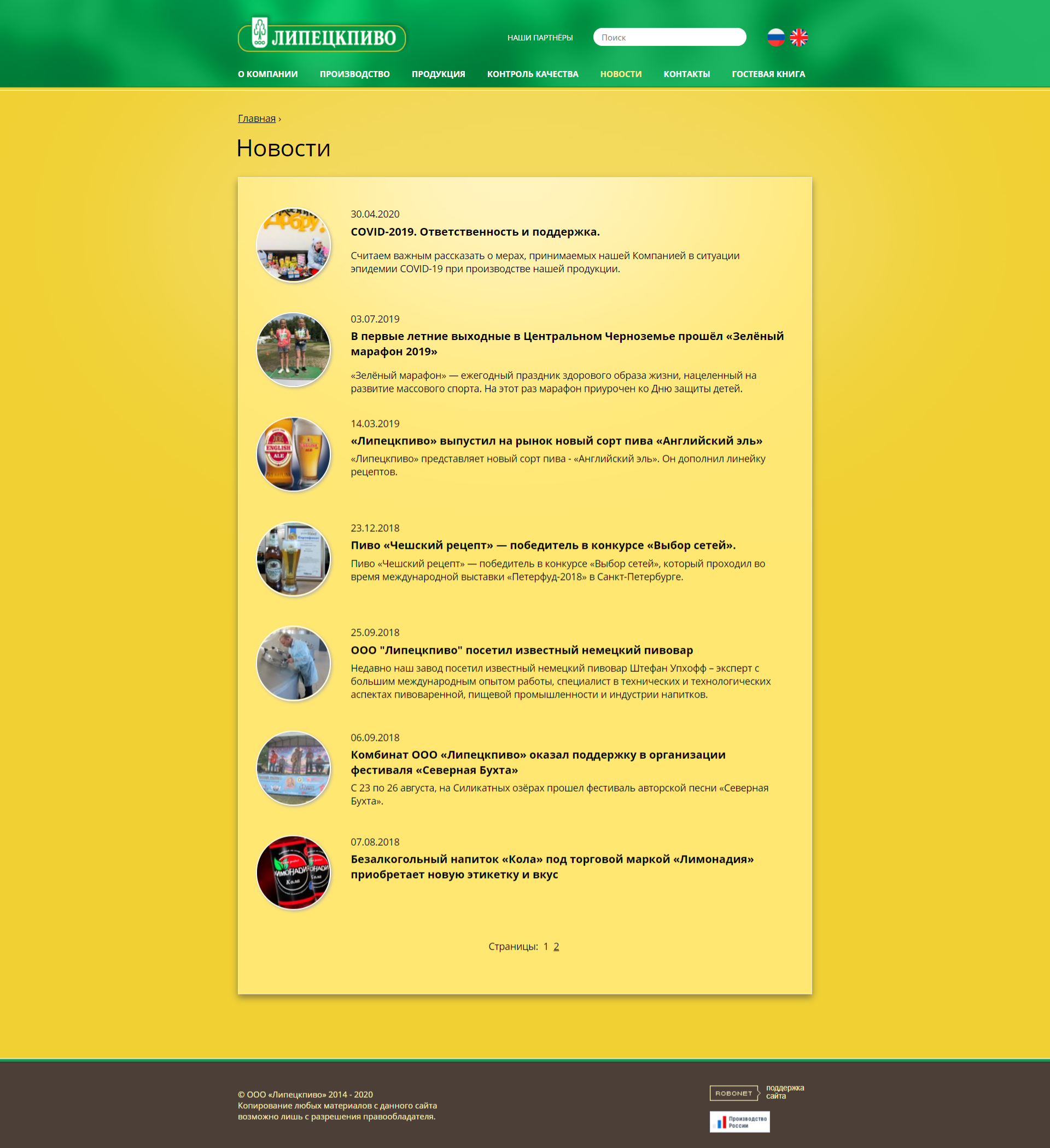Click the Страницы: pagination label
Viewport: 1050px width, 1148px height.
click(513, 946)
